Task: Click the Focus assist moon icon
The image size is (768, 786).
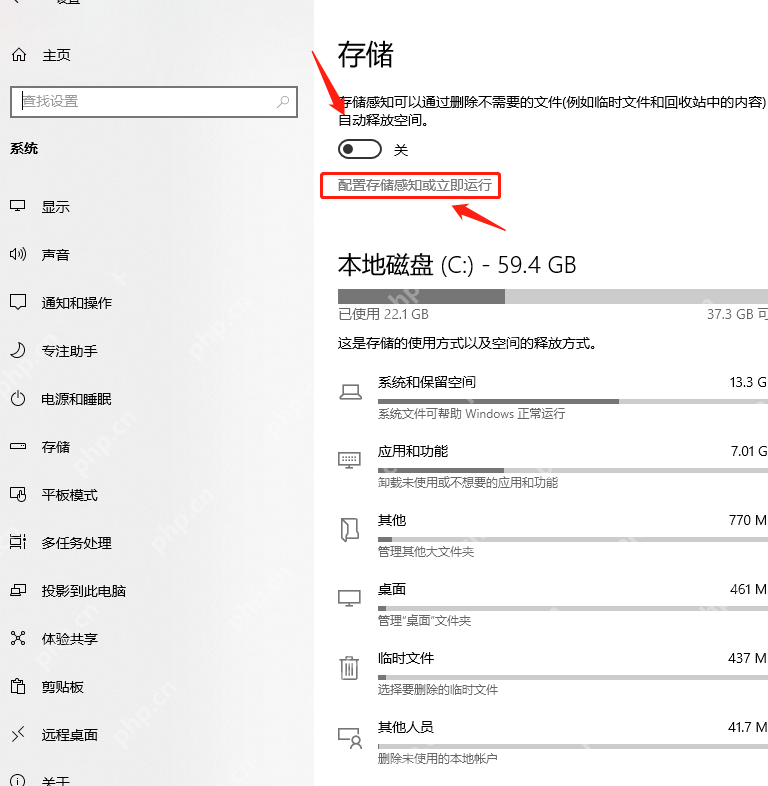Action: [x=18, y=350]
